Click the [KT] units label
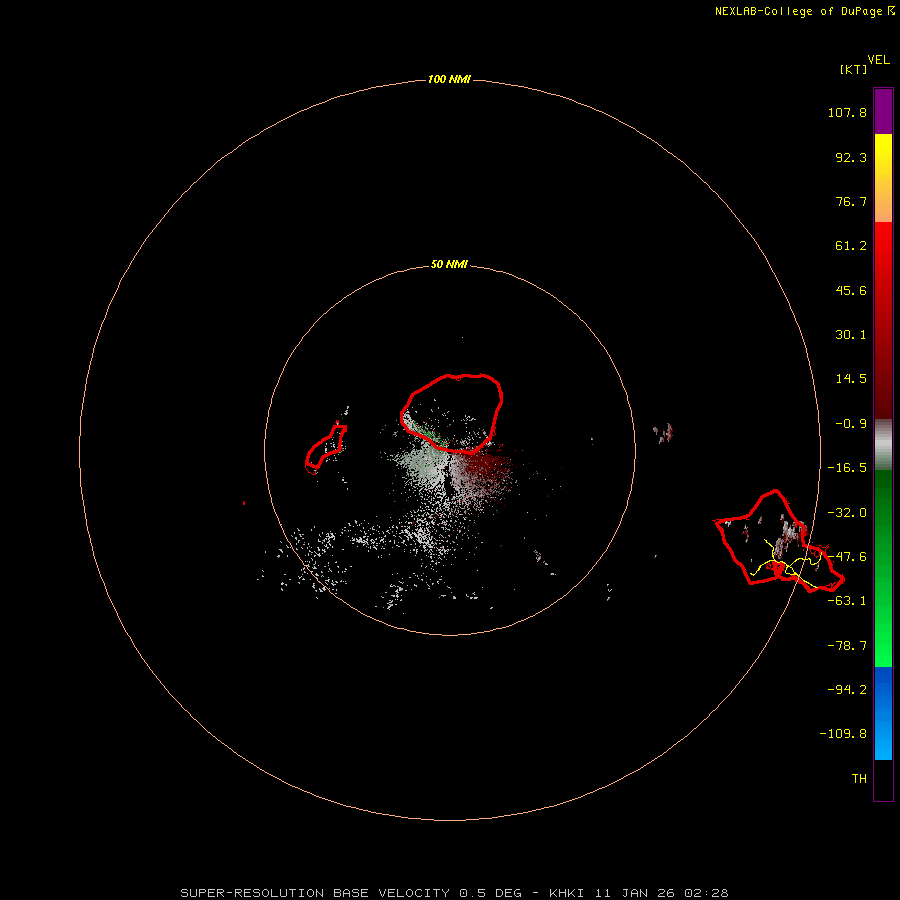Viewport: 900px width, 900px height. (x=854, y=69)
